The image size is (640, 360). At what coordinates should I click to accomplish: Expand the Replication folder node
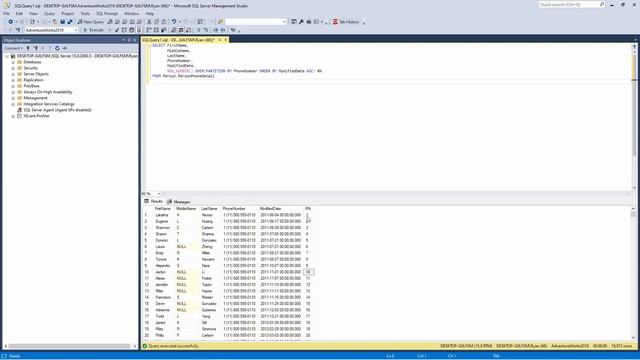pos(13,80)
